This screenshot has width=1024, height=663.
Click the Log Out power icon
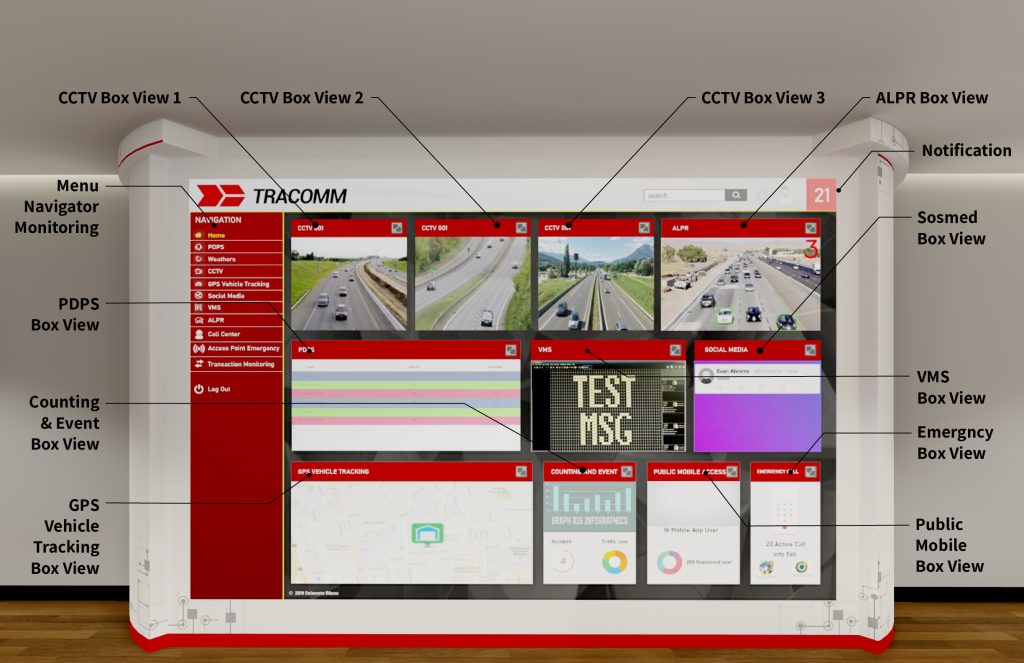(x=199, y=389)
